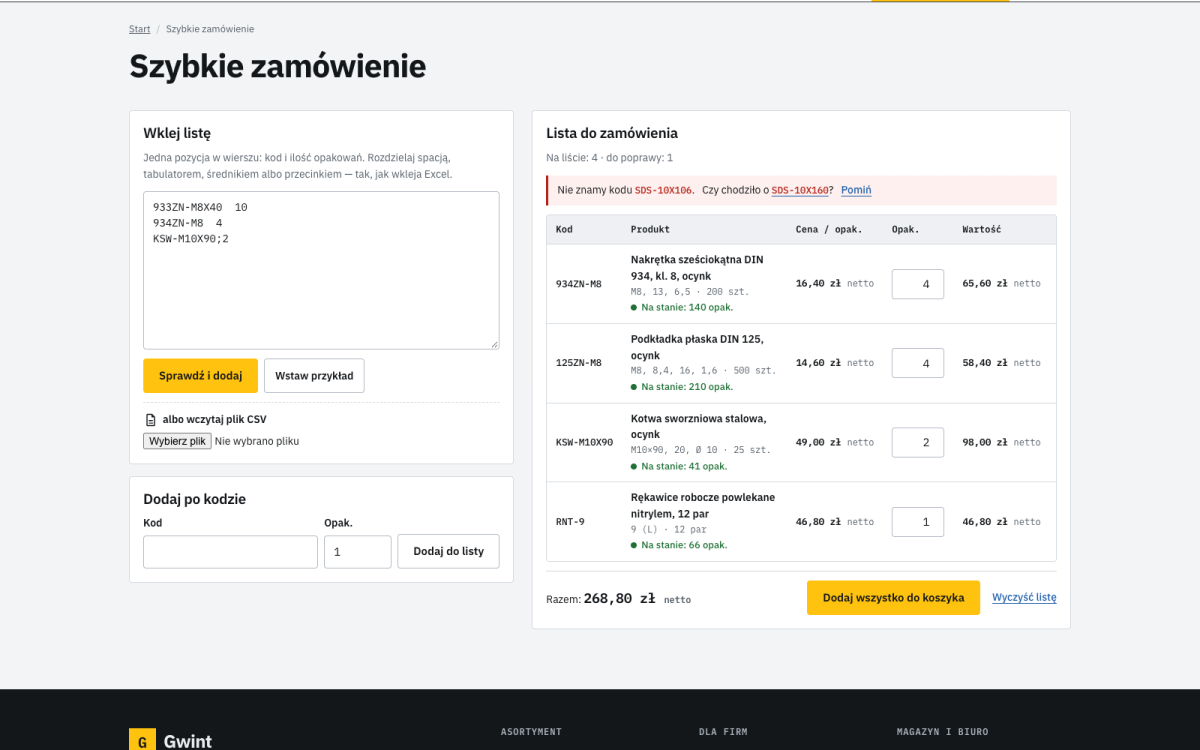The image size is (1200, 750).
Task: Click Dodaj wszystko do koszyka button
Action: 893,598
